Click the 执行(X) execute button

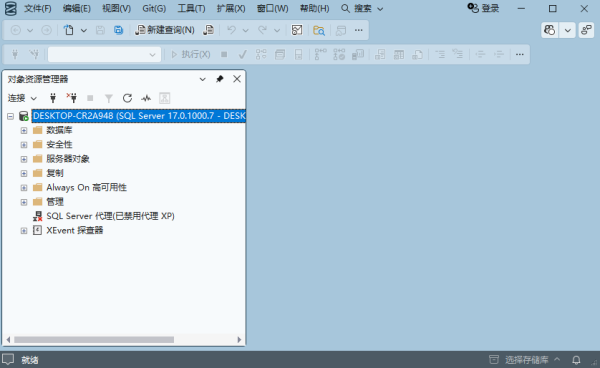point(191,54)
